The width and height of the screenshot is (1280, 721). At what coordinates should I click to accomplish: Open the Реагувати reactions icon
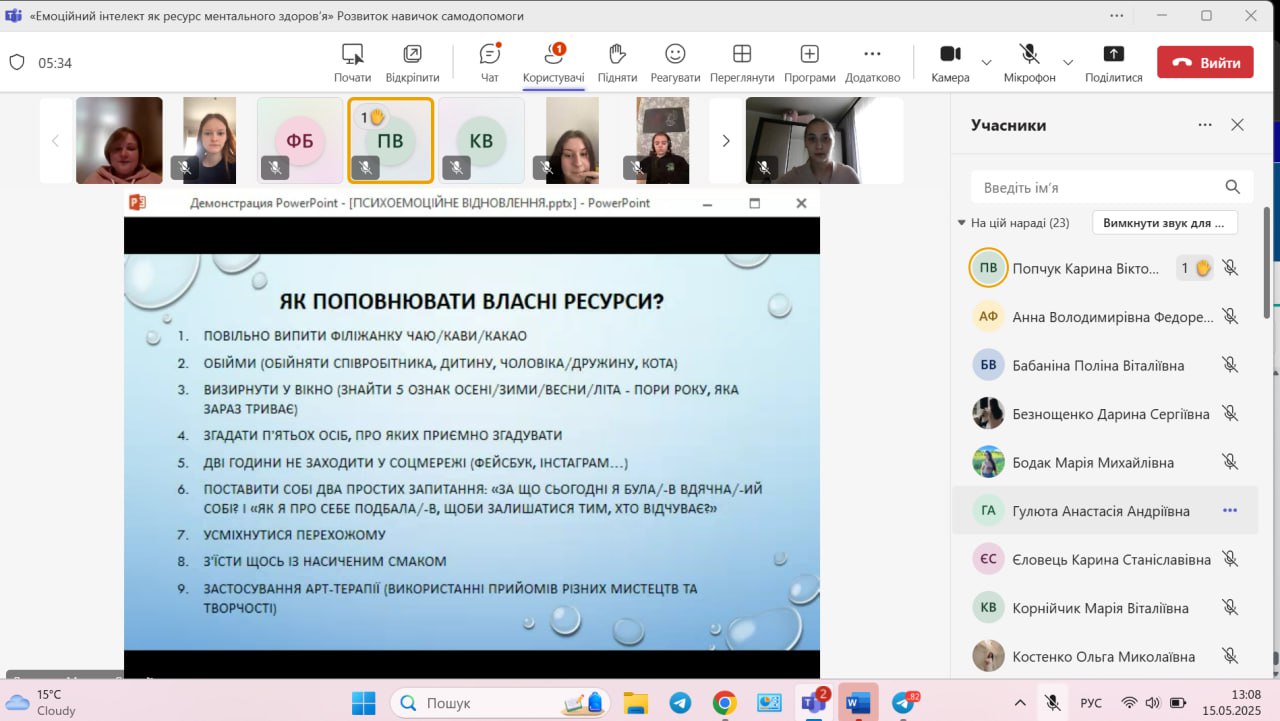(675, 55)
